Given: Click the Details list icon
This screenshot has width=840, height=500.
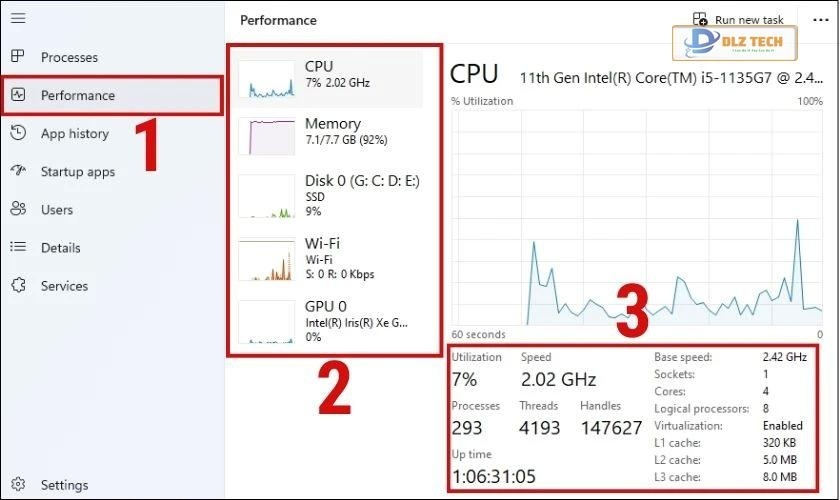Looking at the screenshot, I should [18, 247].
